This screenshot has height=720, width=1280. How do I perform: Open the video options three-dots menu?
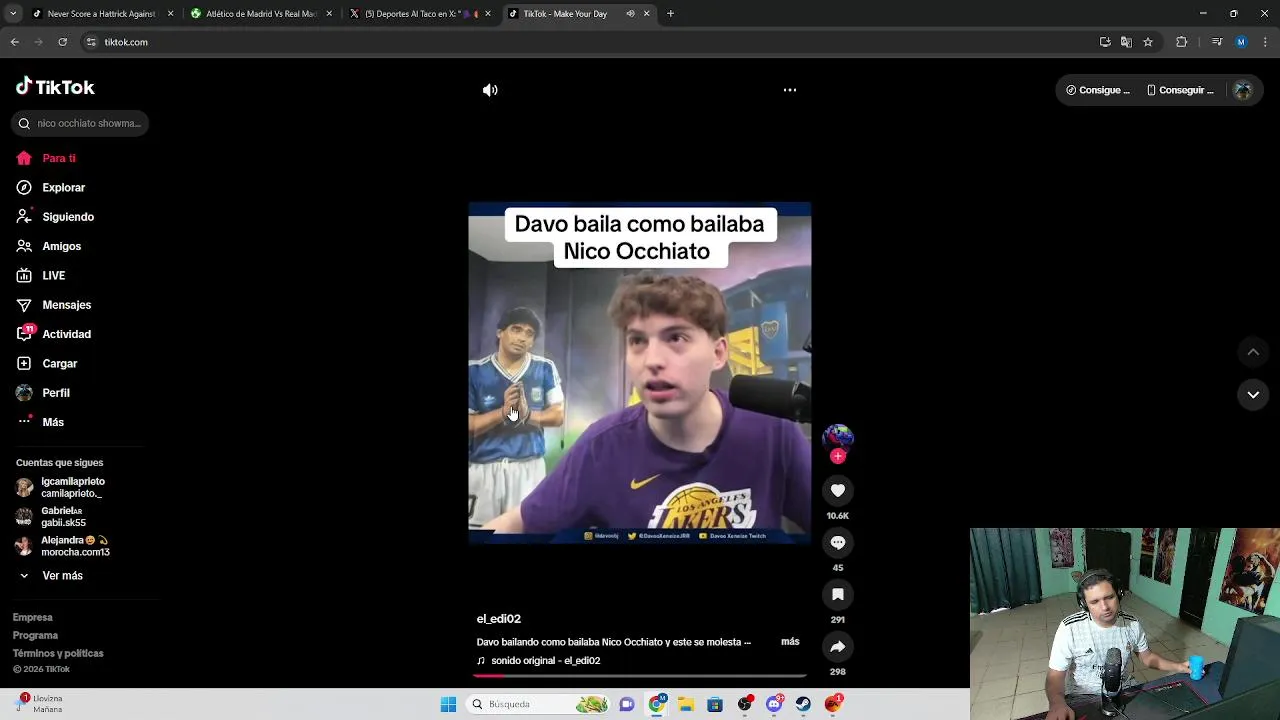(x=790, y=90)
